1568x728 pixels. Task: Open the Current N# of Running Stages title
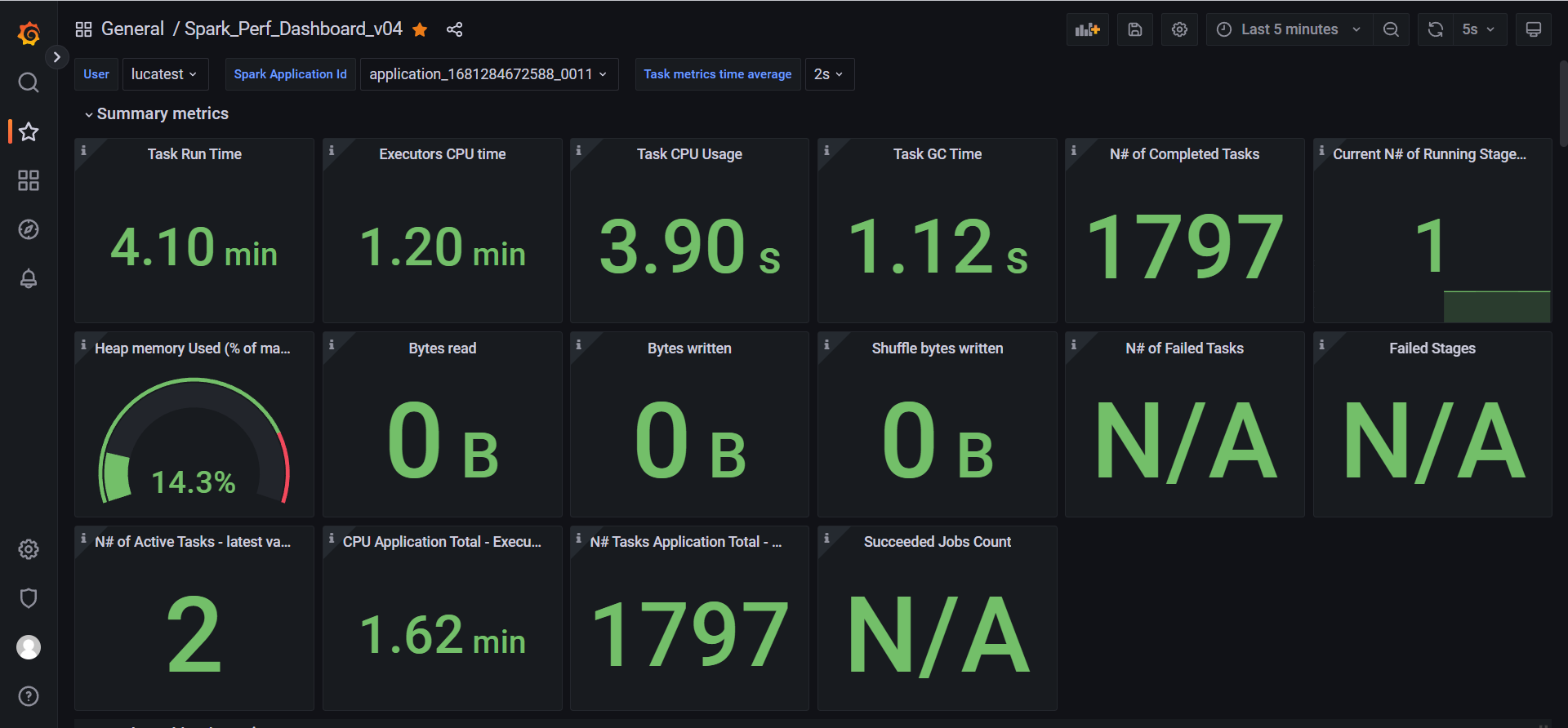(x=1429, y=154)
